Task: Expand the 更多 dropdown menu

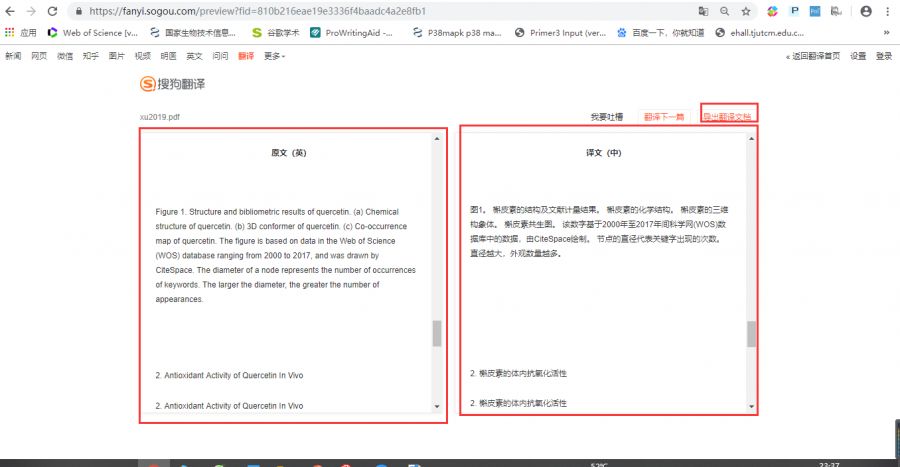Action: 274,56
